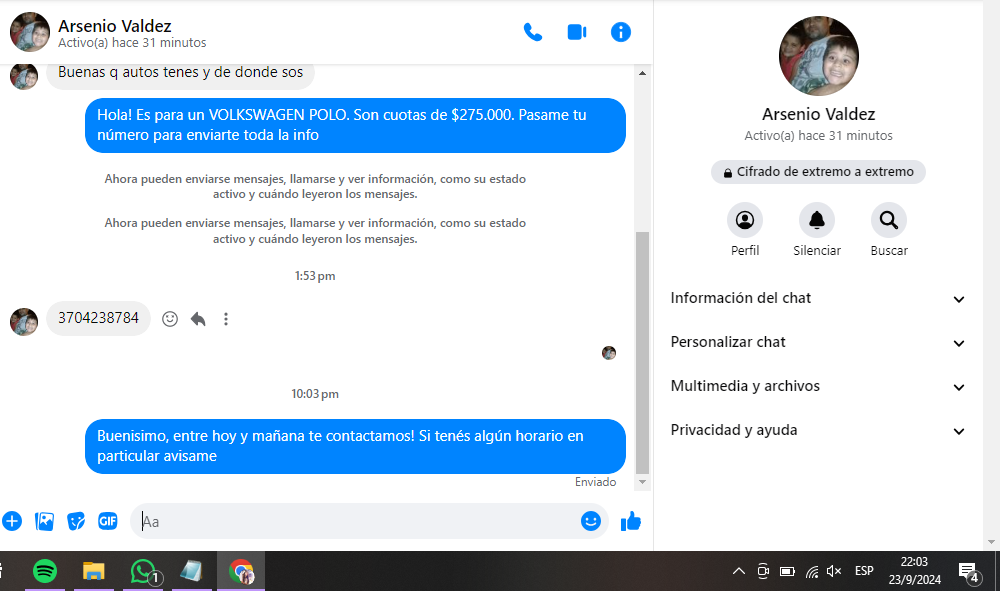
Task: Click the 1:53 pm timestamp
Action: click(x=315, y=276)
